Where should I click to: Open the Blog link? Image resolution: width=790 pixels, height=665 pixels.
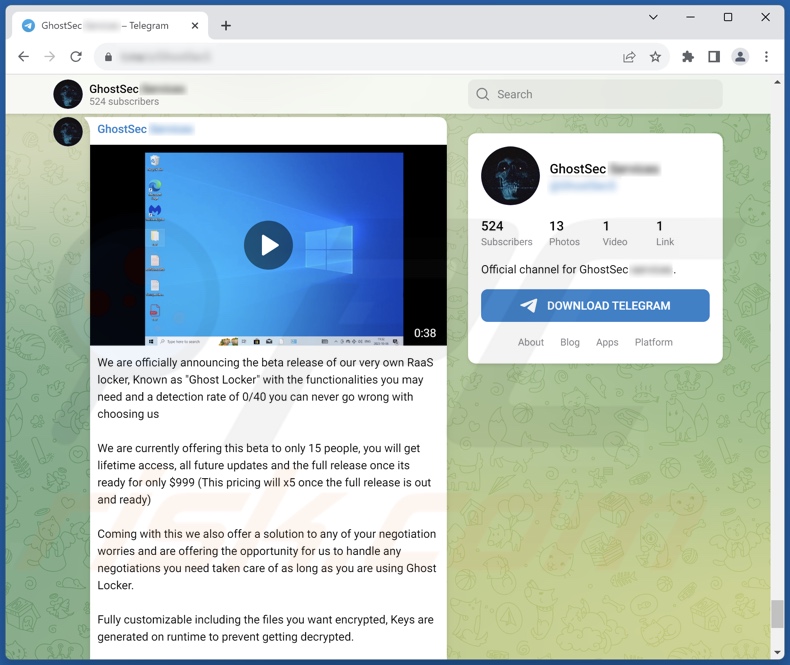point(570,342)
